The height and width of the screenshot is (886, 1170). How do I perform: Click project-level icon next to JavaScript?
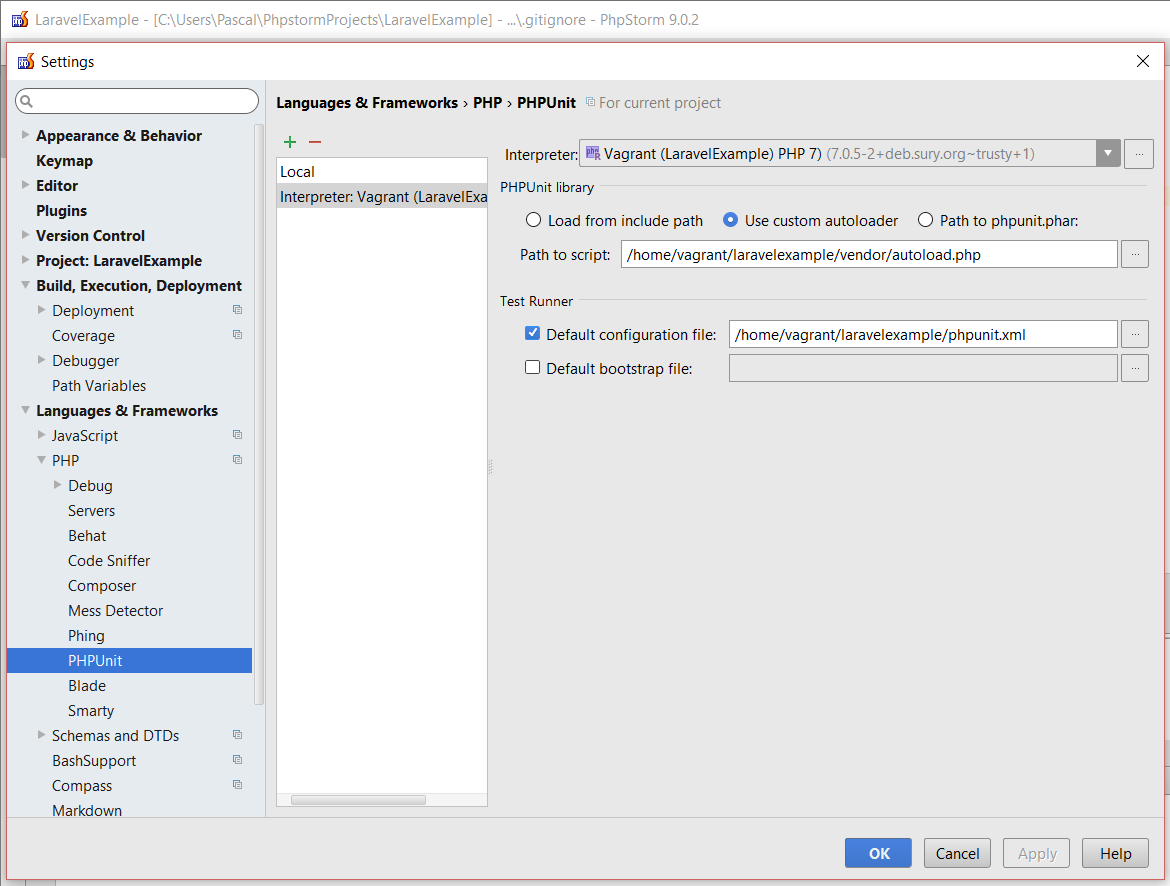237,434
